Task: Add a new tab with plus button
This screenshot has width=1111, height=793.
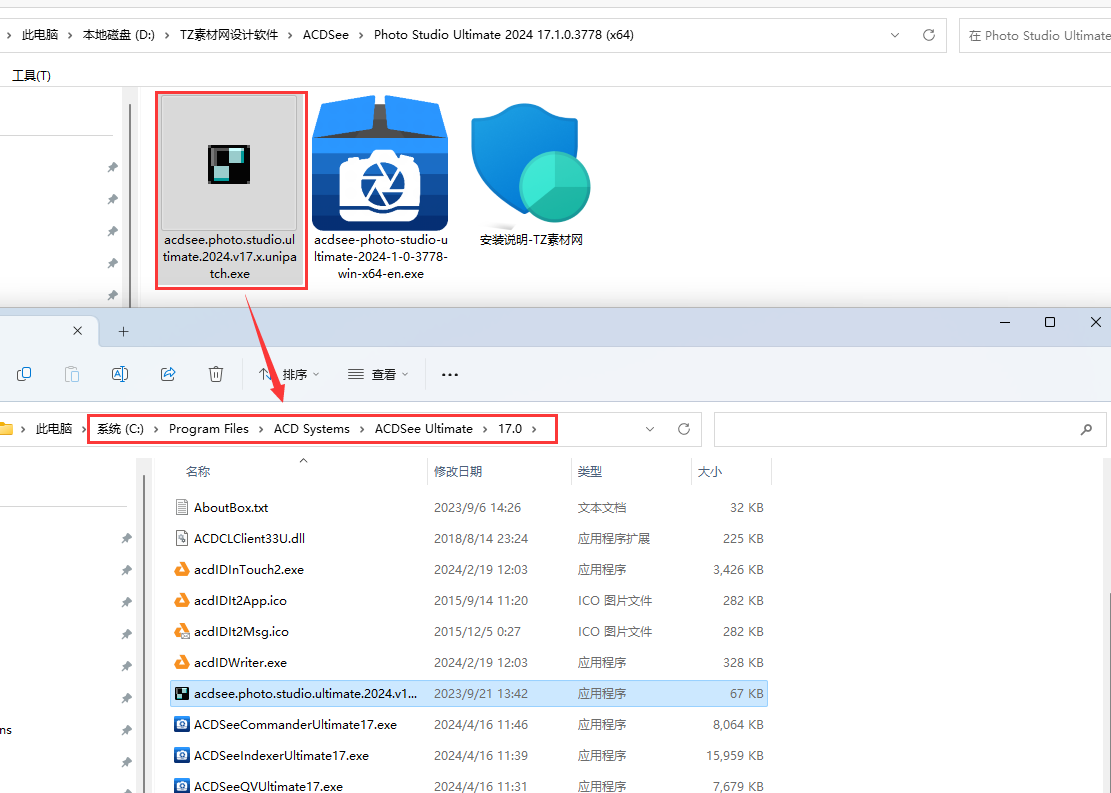Action: pyautogui.click(x=123, y=332)
